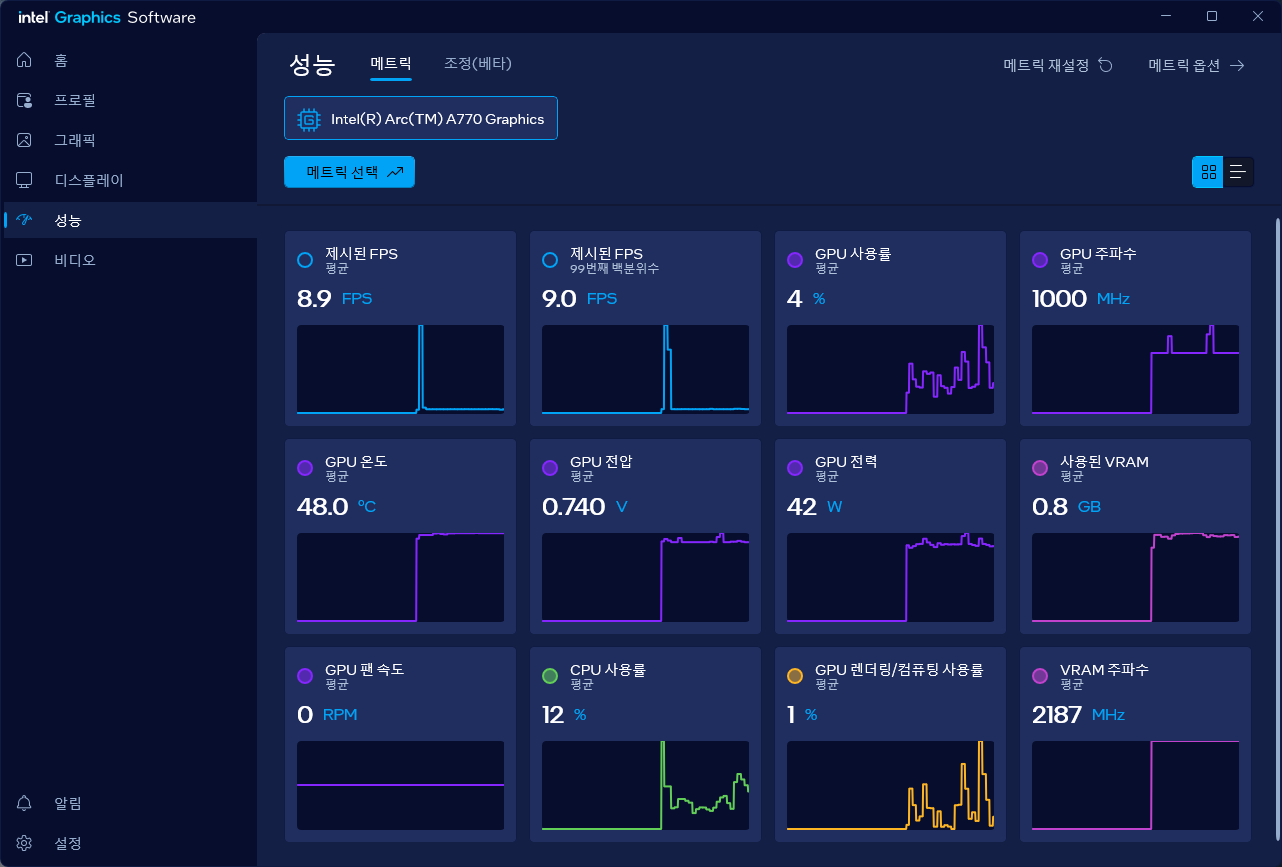Click magenta circle of 사용된 VRAM card
This screenshot has height=867, width=1282.
pyautogui.click(x=1040, y=468)
